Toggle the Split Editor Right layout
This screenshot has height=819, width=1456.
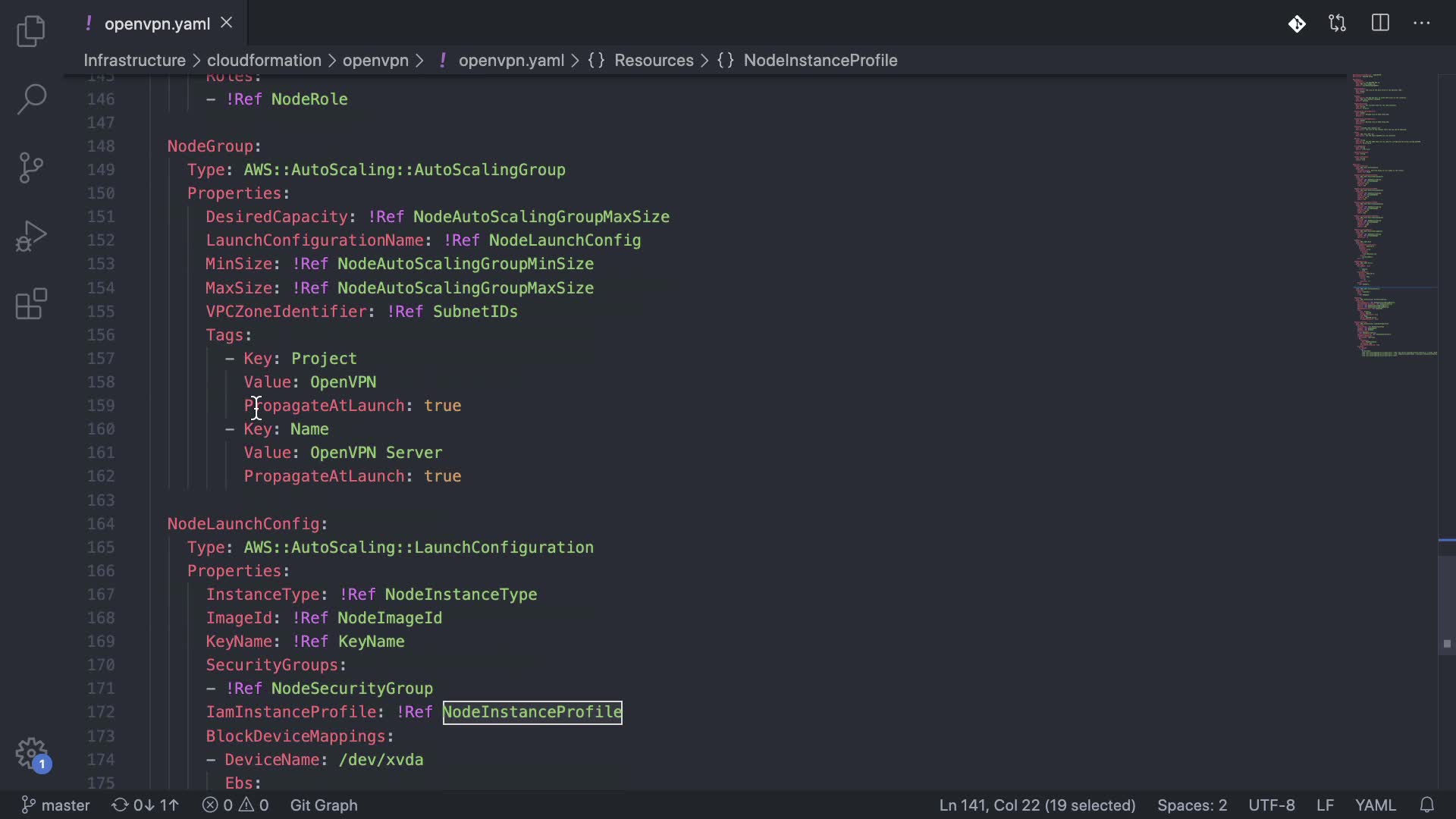[1380, 24]
